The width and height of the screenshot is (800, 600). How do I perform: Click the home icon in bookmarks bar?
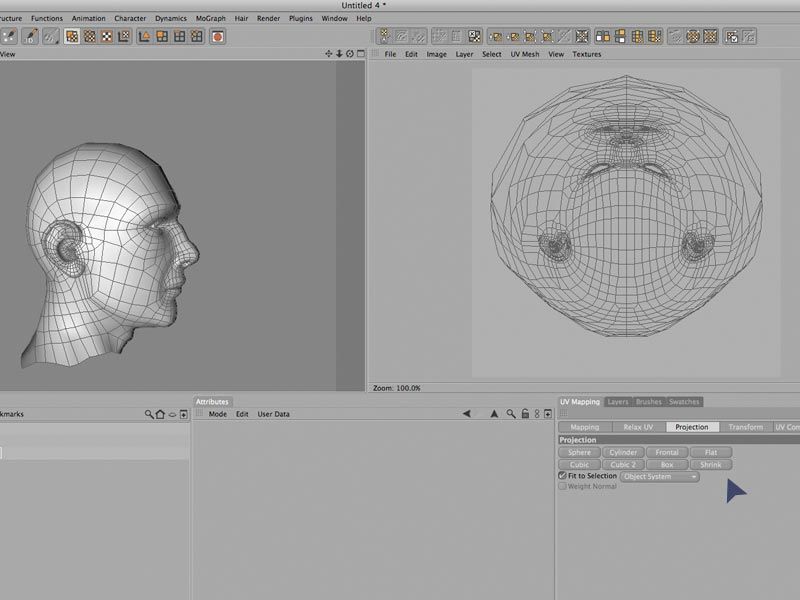pos(160,414)
